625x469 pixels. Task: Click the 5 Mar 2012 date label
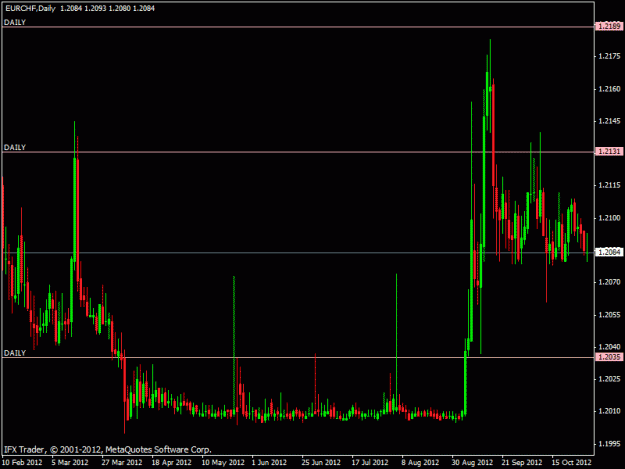[x=70, y=462]
